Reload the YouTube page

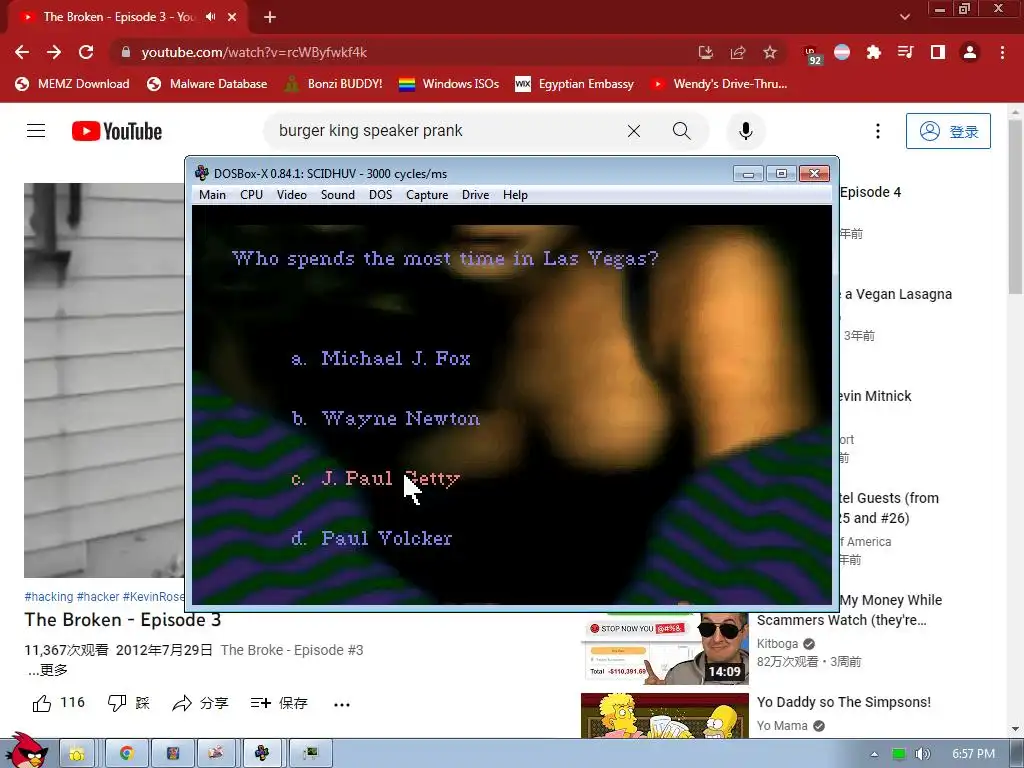86,52
